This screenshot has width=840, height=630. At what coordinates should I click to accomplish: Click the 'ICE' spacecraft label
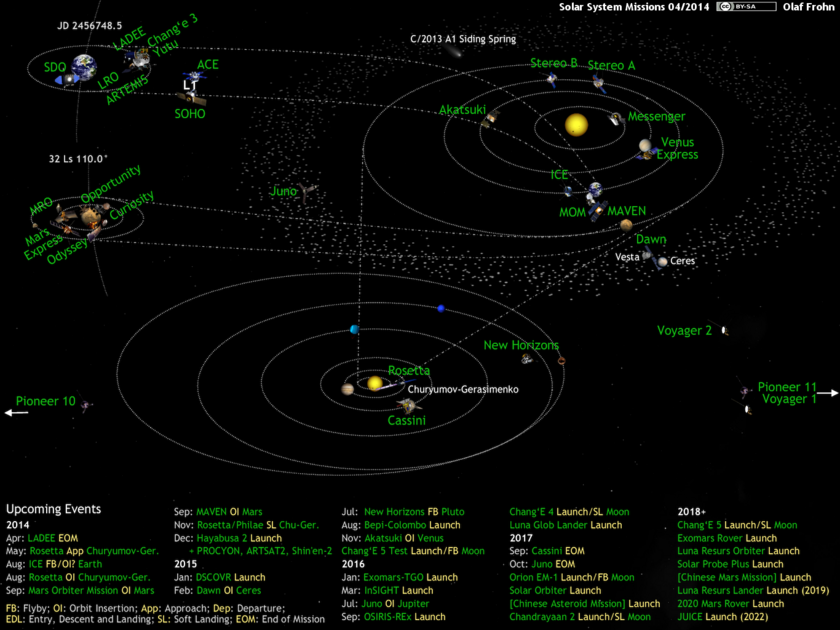click(559, 175)
